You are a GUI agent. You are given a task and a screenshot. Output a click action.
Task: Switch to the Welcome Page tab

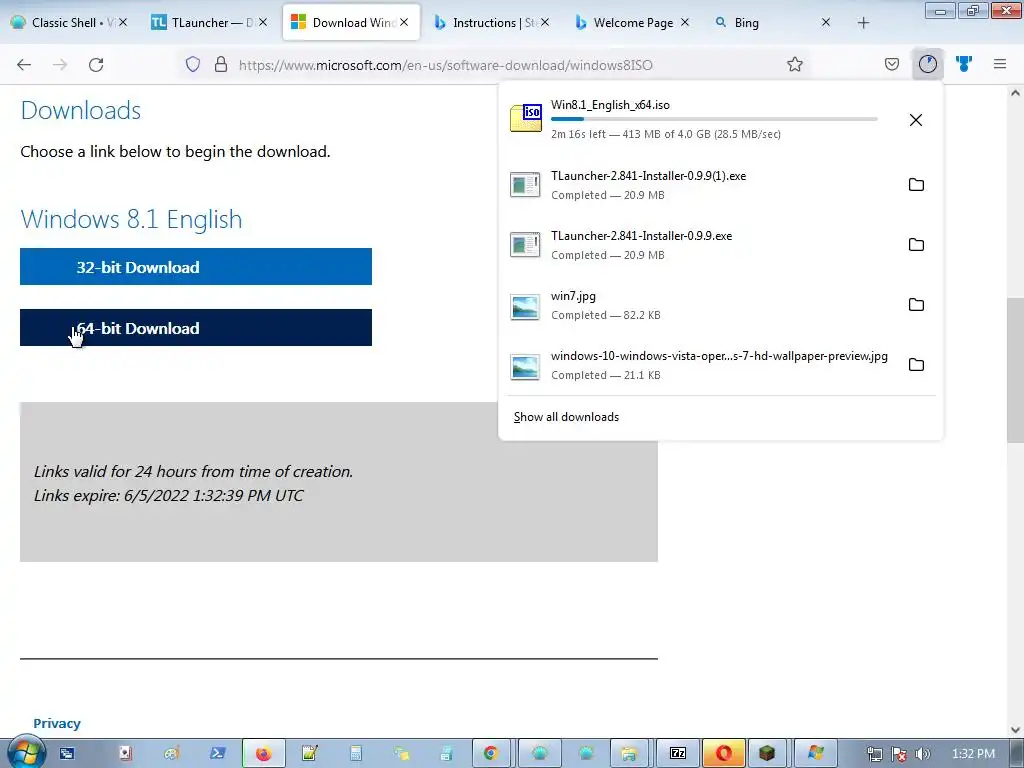632,22
